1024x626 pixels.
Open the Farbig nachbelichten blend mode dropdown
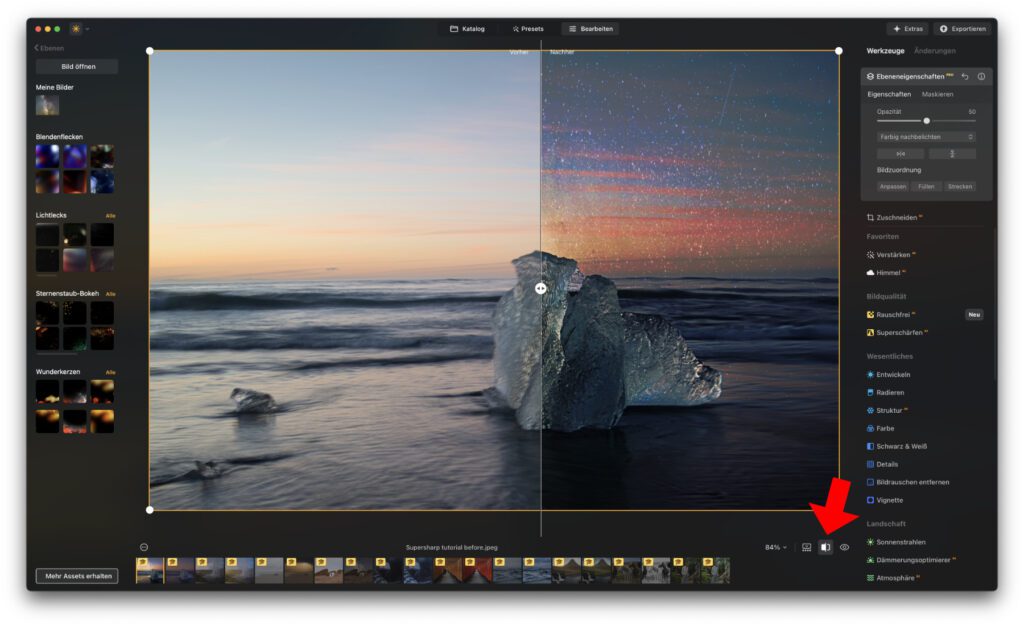926,136
